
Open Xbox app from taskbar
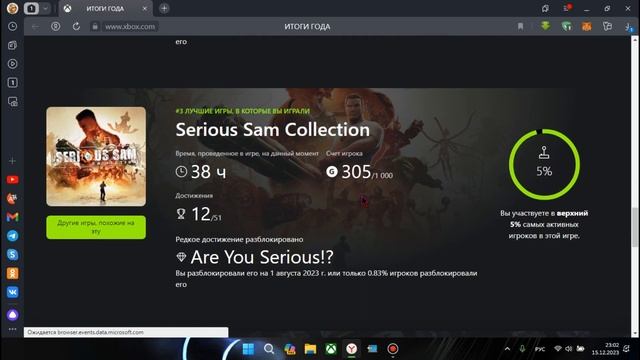tap(331, 349)
